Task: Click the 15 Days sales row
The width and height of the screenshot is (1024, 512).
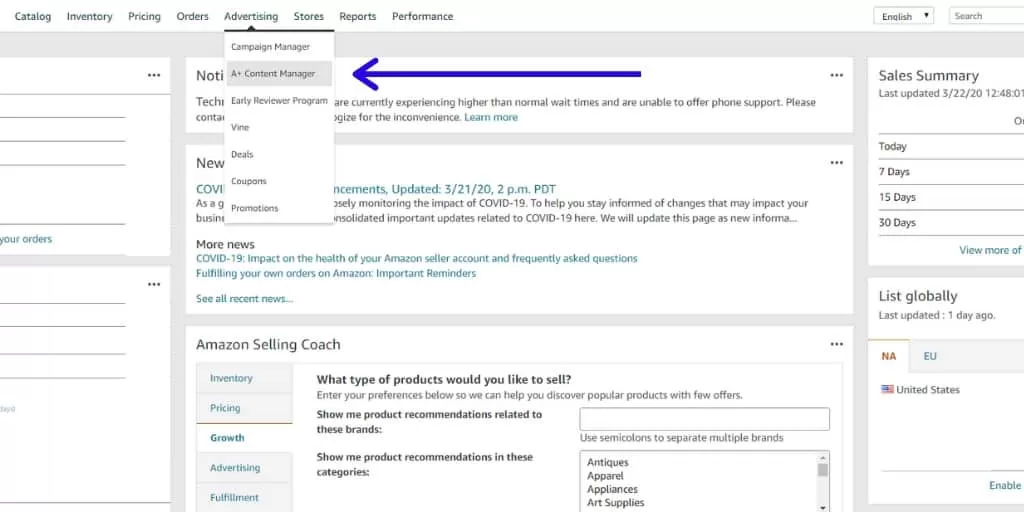Action: click(951, 197)
